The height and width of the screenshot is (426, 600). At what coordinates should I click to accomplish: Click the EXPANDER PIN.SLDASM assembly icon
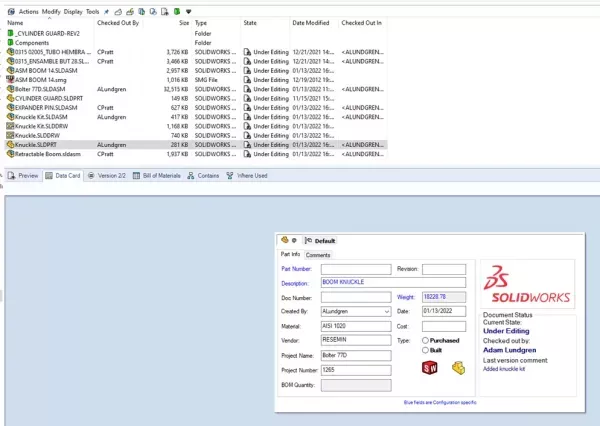pos(11,107)
